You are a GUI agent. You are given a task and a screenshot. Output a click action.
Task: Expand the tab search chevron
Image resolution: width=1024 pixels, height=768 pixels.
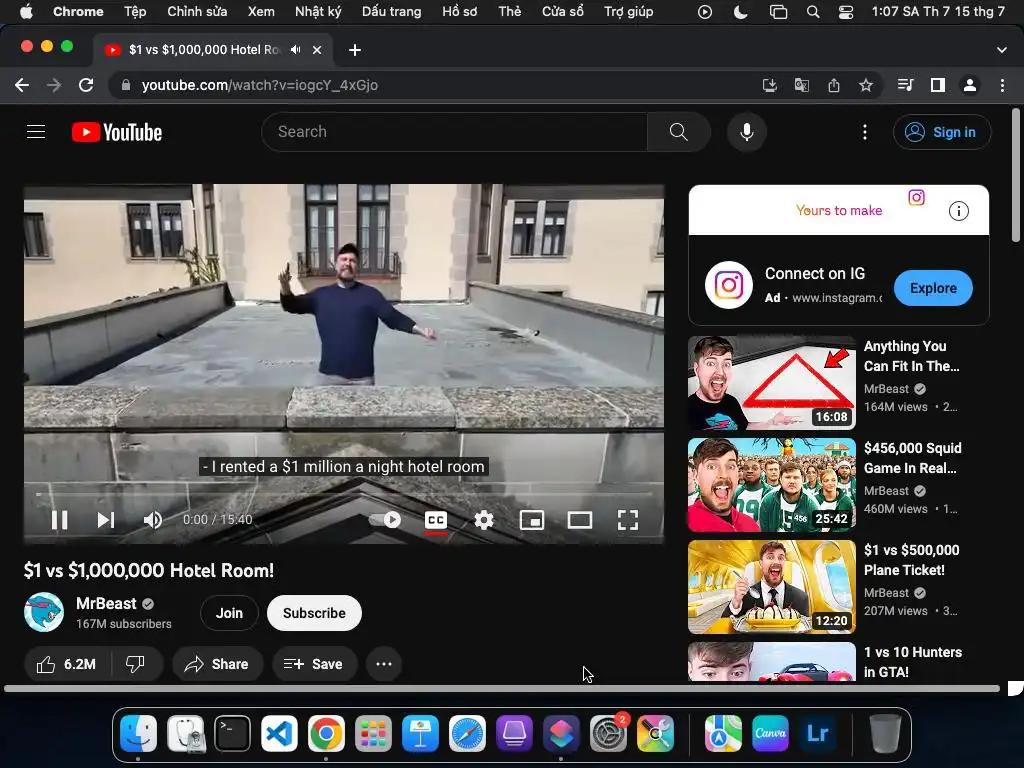coord(1002,50)
